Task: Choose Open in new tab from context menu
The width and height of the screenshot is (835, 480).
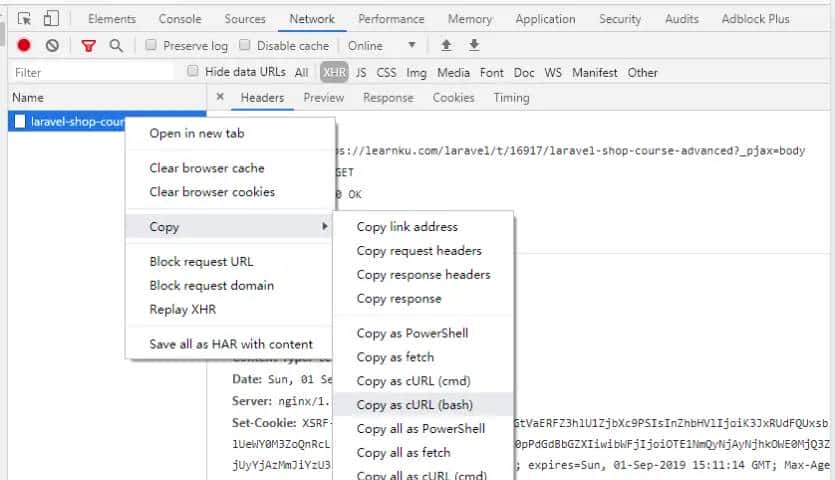Action: pyautogui.click(x=230, y=134)
